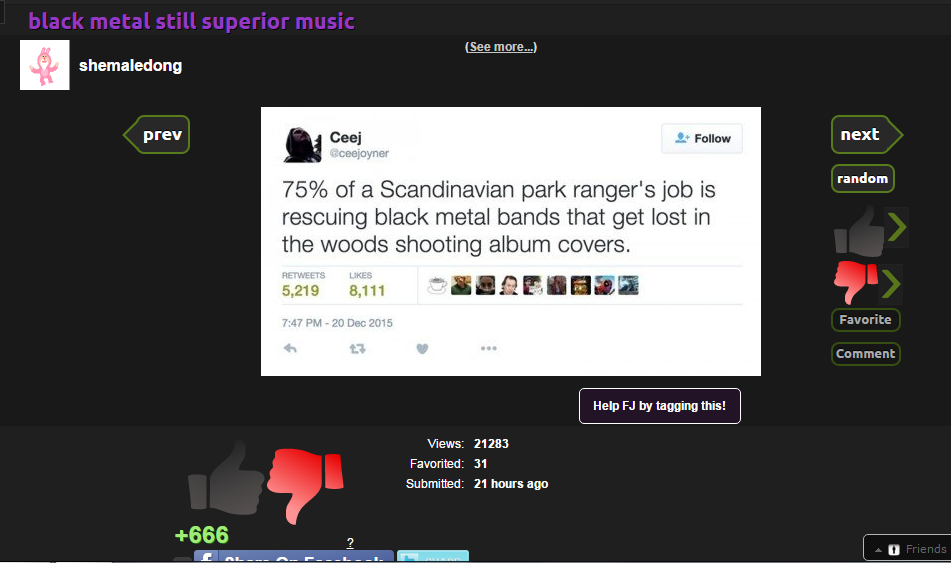951x563 pixels.
Task: Open the tweet's three-dot more menu
Action: (x=489, y=348)
